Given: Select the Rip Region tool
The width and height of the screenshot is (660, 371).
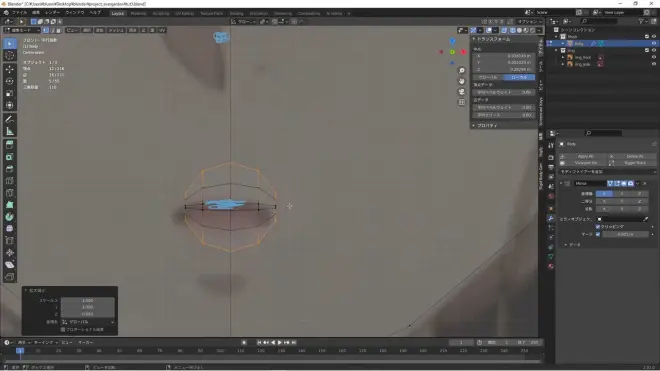Looking at the screenshot, I should pos(10,277).
